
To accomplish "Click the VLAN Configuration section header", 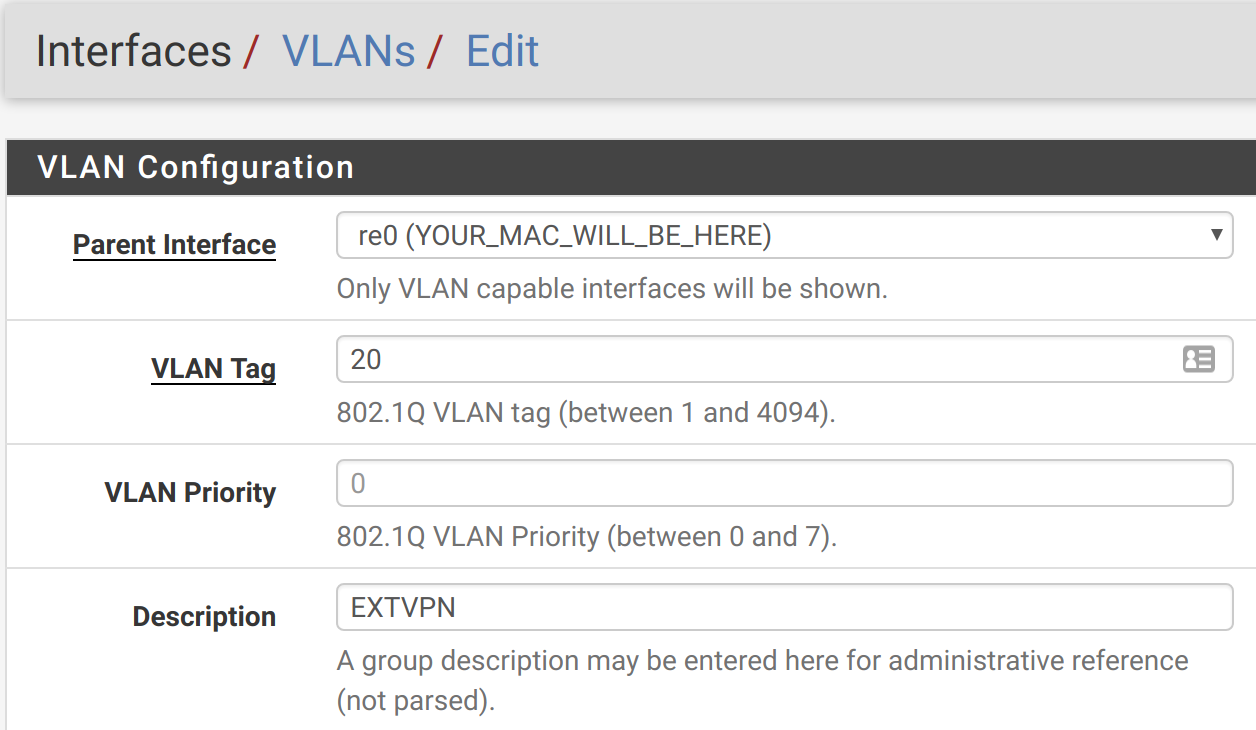I will point(196,167).
